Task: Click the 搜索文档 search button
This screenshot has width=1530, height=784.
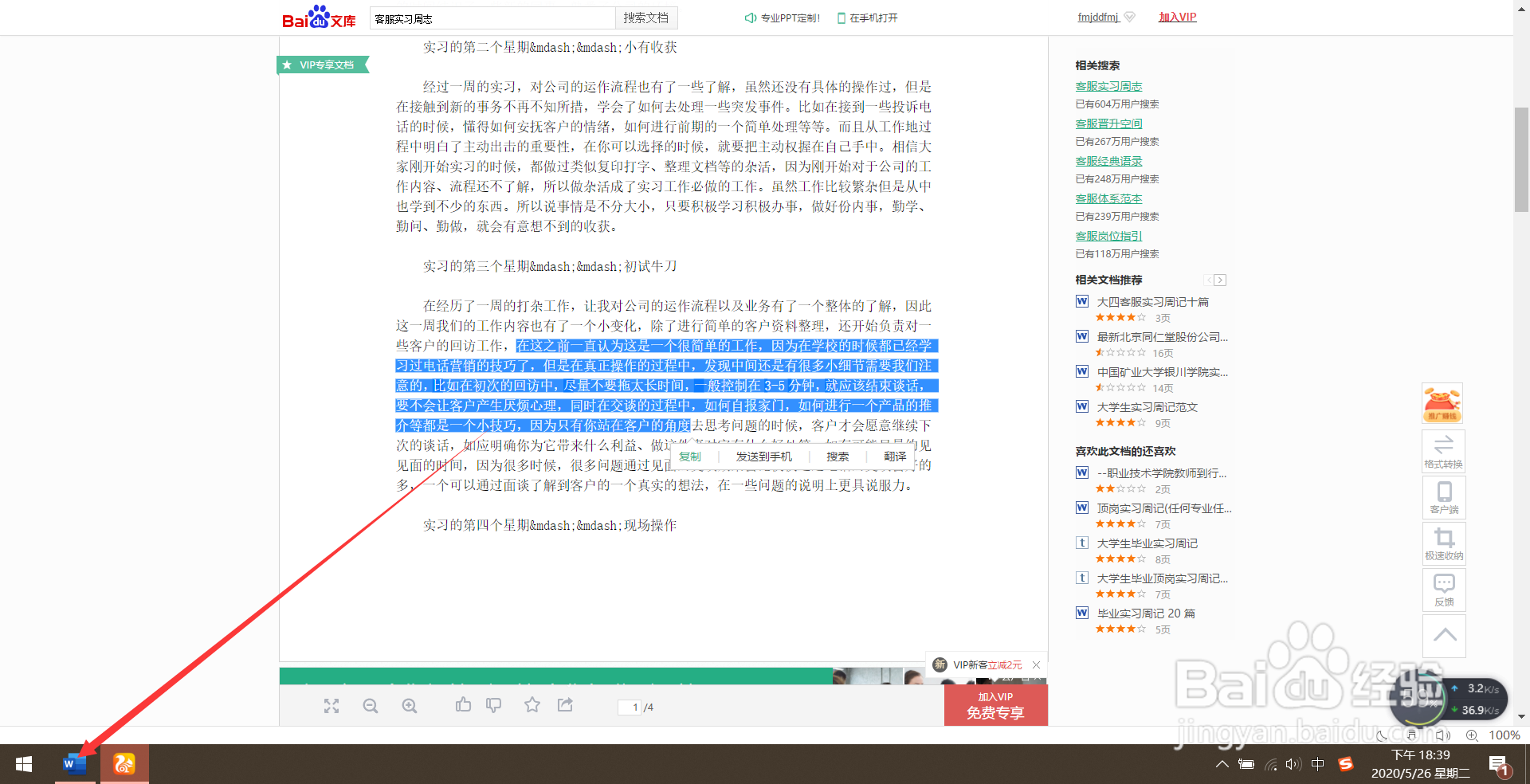Action: click(645, 18)
